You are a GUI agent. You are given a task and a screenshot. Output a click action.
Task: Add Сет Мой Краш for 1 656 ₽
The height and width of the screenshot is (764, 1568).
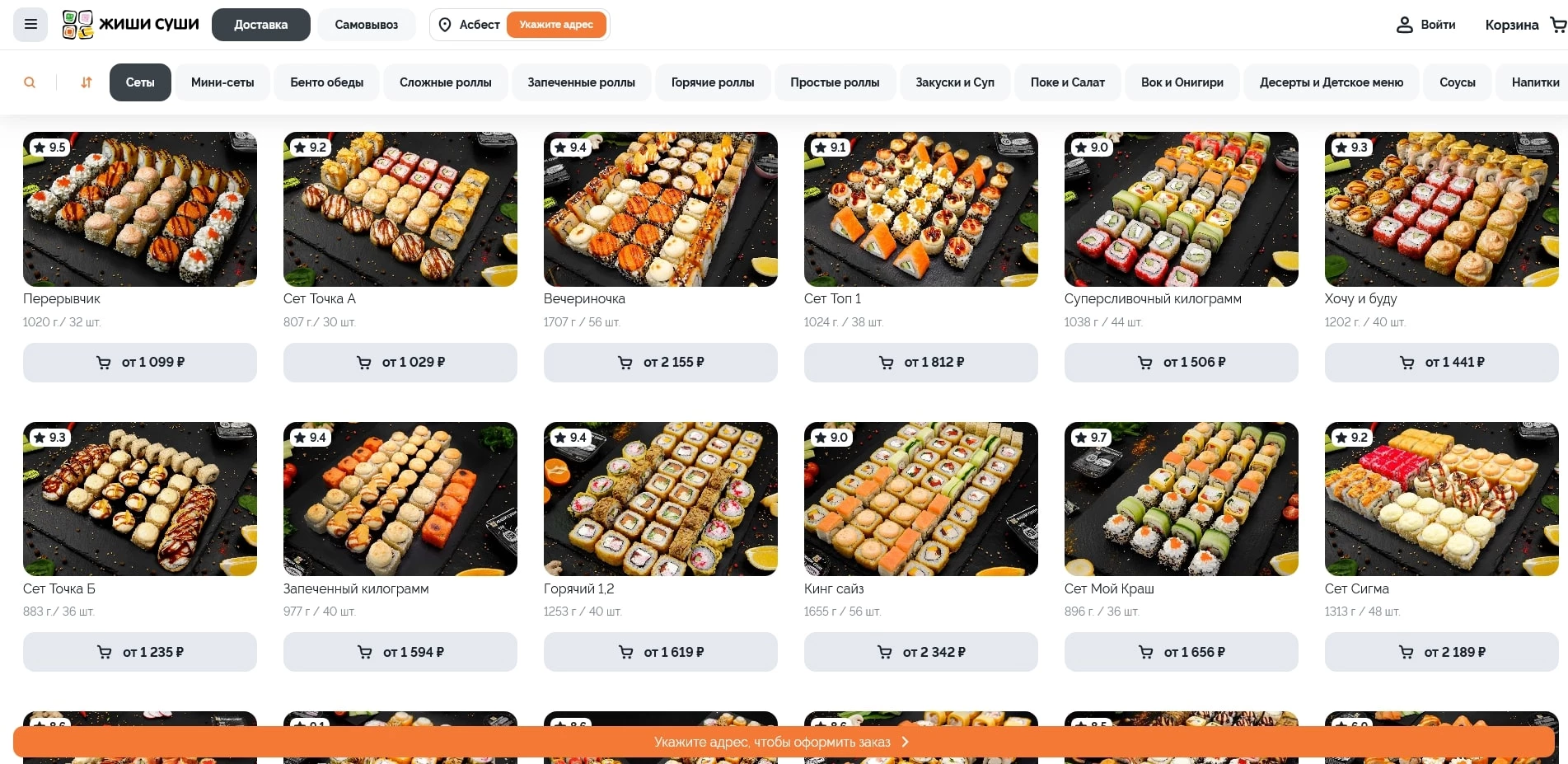1182,652
